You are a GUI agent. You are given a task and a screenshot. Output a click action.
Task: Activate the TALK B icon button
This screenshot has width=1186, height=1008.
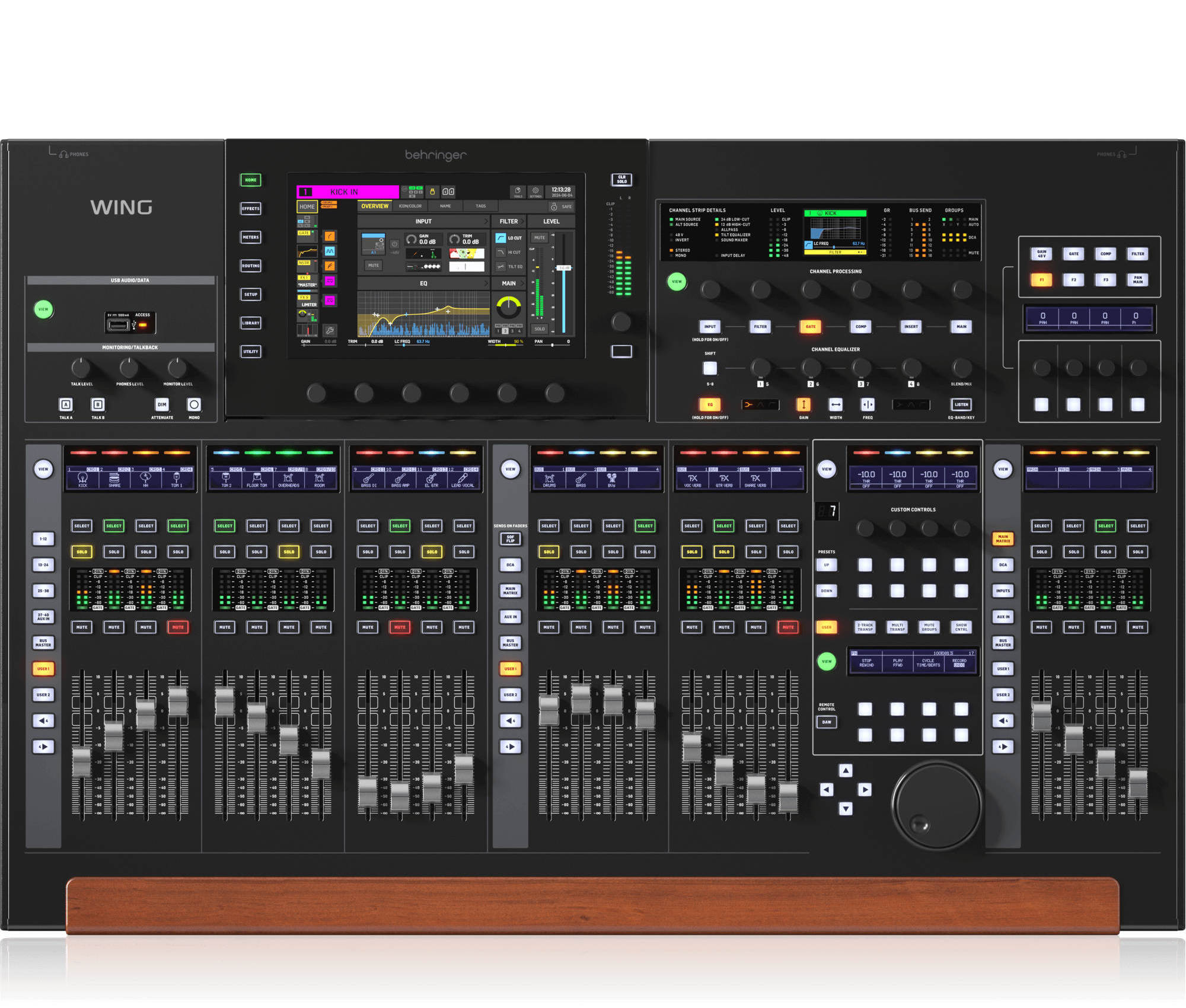(x=98, y=404)
